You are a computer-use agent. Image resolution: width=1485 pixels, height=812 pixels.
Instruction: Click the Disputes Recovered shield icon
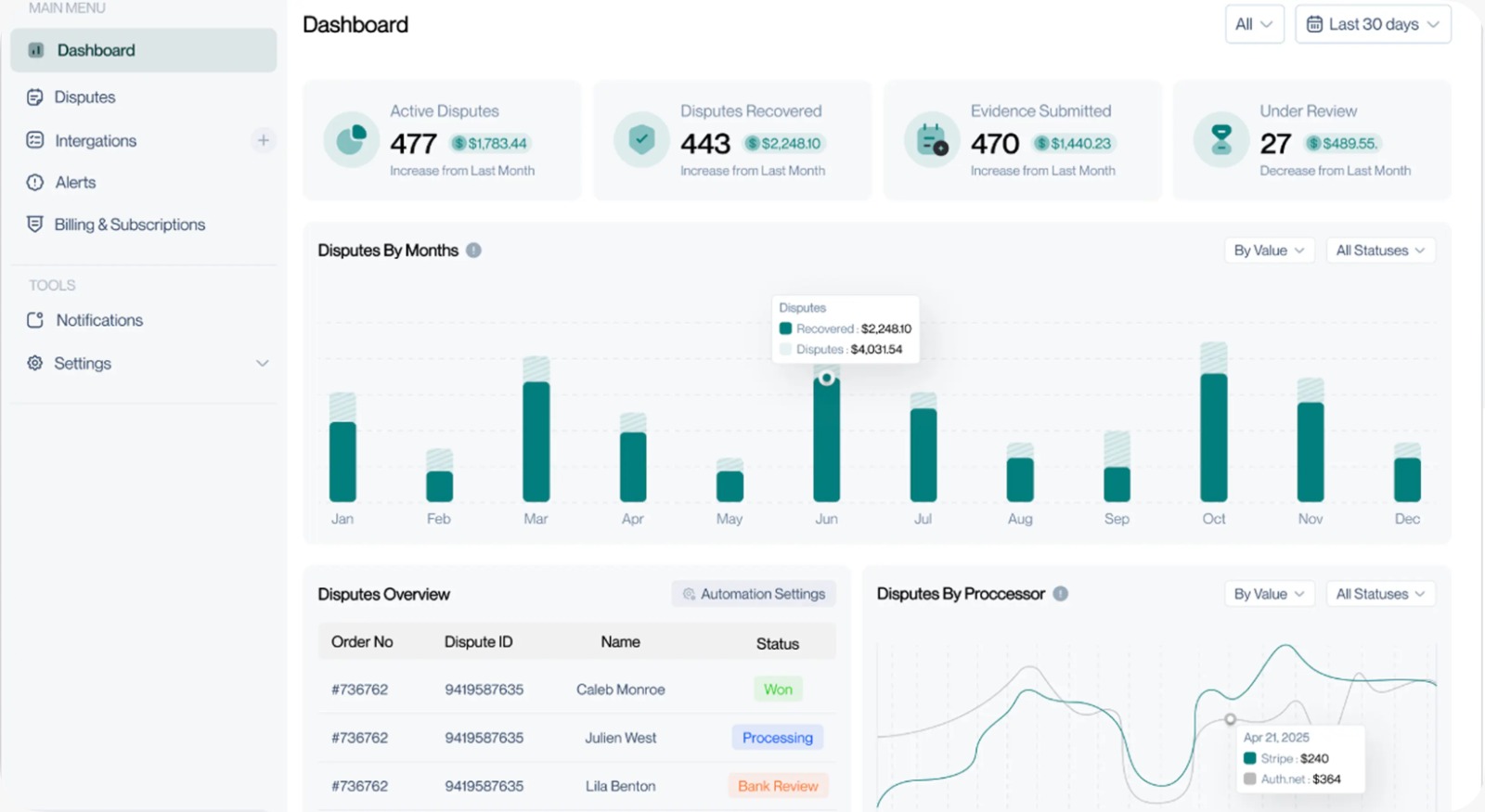coord(641,140)
